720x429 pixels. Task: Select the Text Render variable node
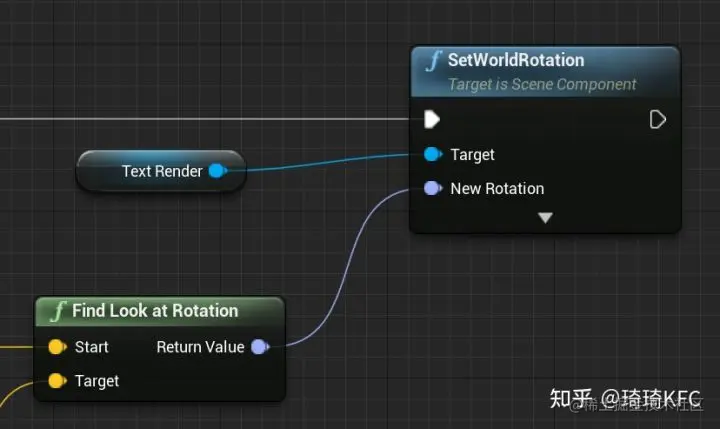[x=161, y=171]
